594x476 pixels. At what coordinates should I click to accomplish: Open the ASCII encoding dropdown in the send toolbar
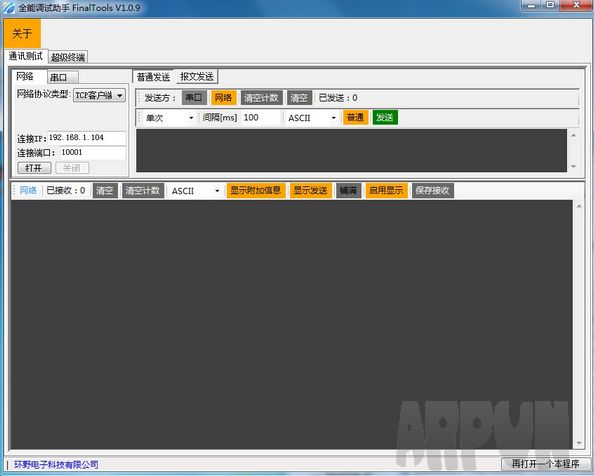point(311,118)
